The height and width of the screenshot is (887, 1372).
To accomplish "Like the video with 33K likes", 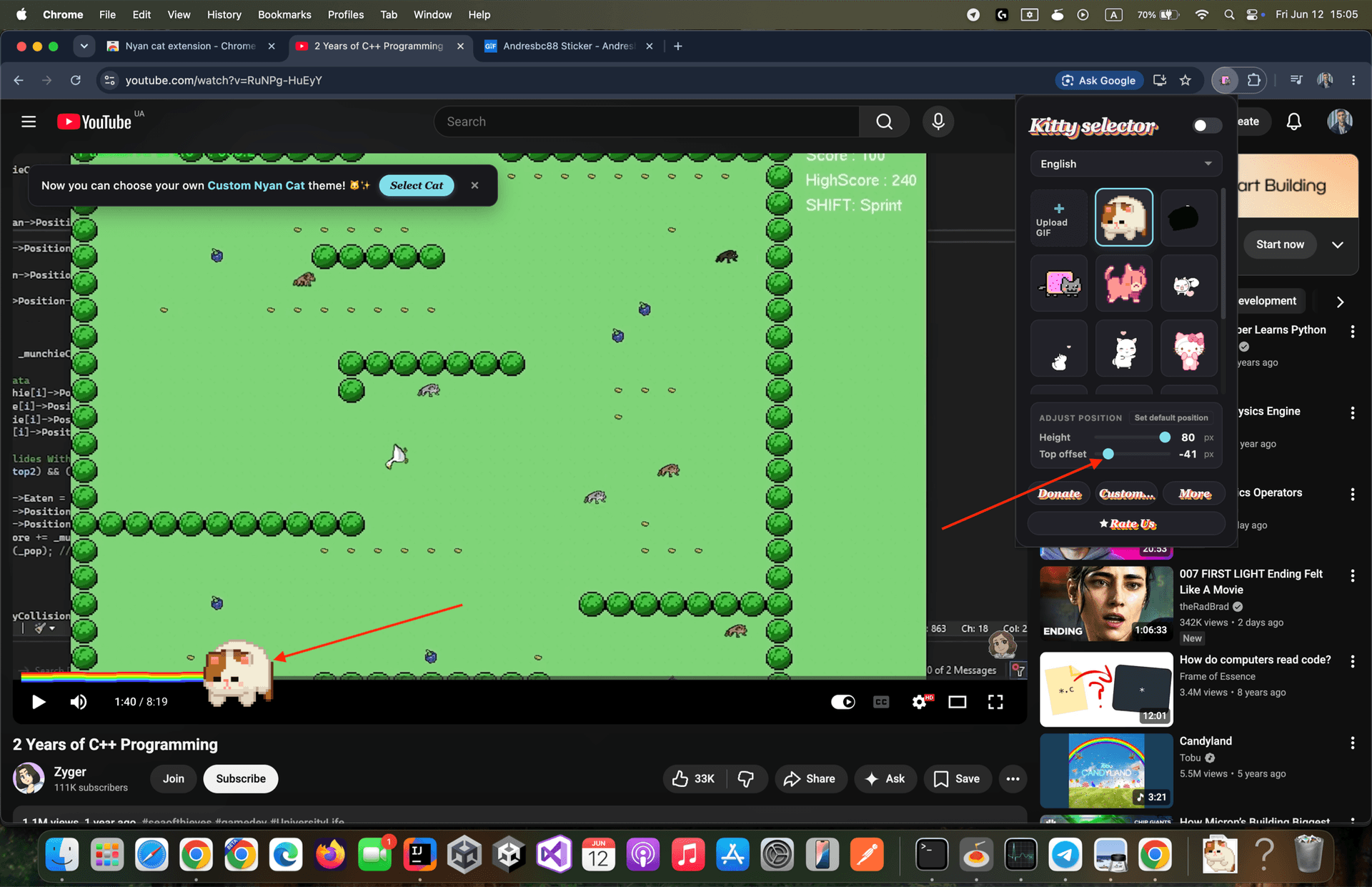I will pos(693,778).
